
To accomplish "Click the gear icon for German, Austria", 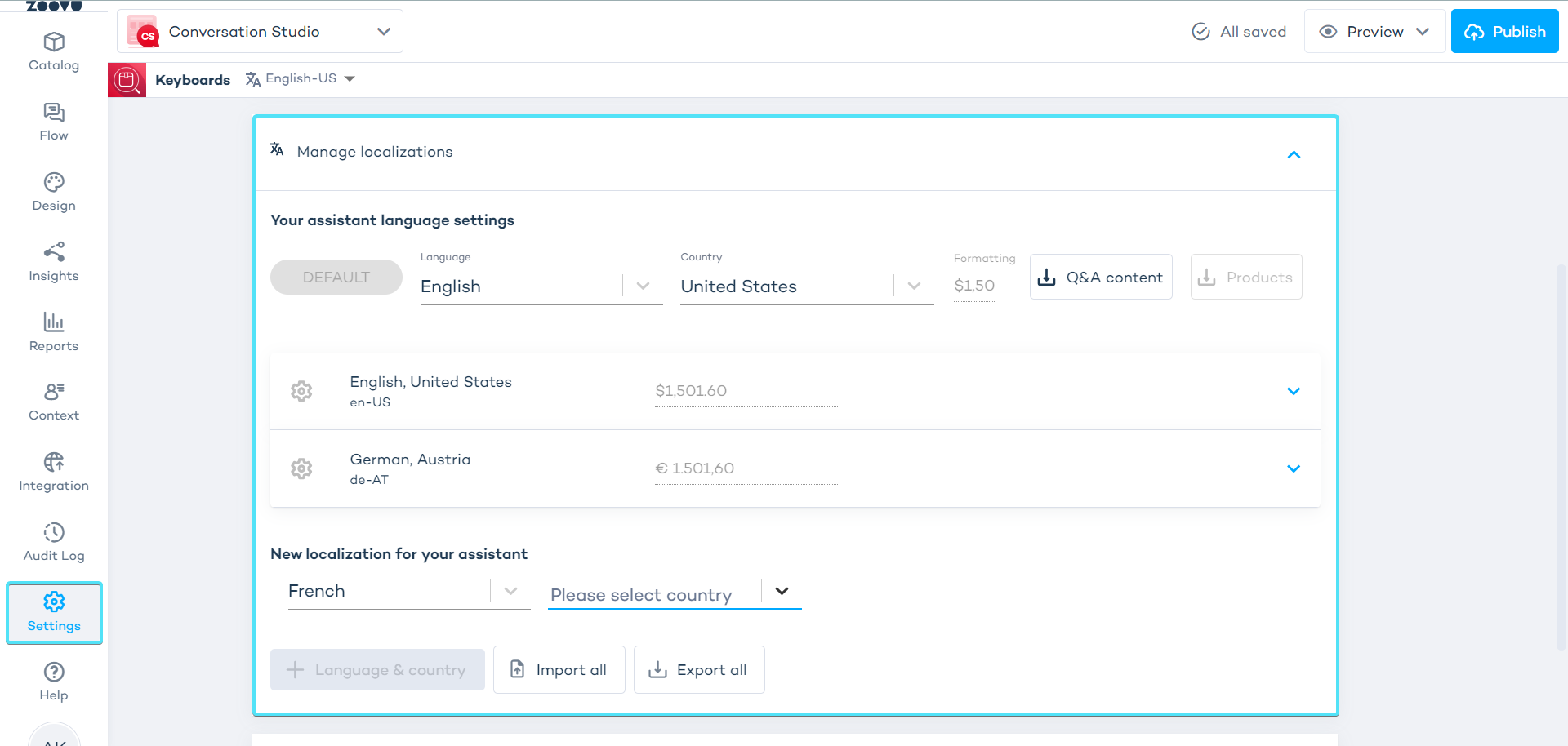I will [x=301, y=468].
